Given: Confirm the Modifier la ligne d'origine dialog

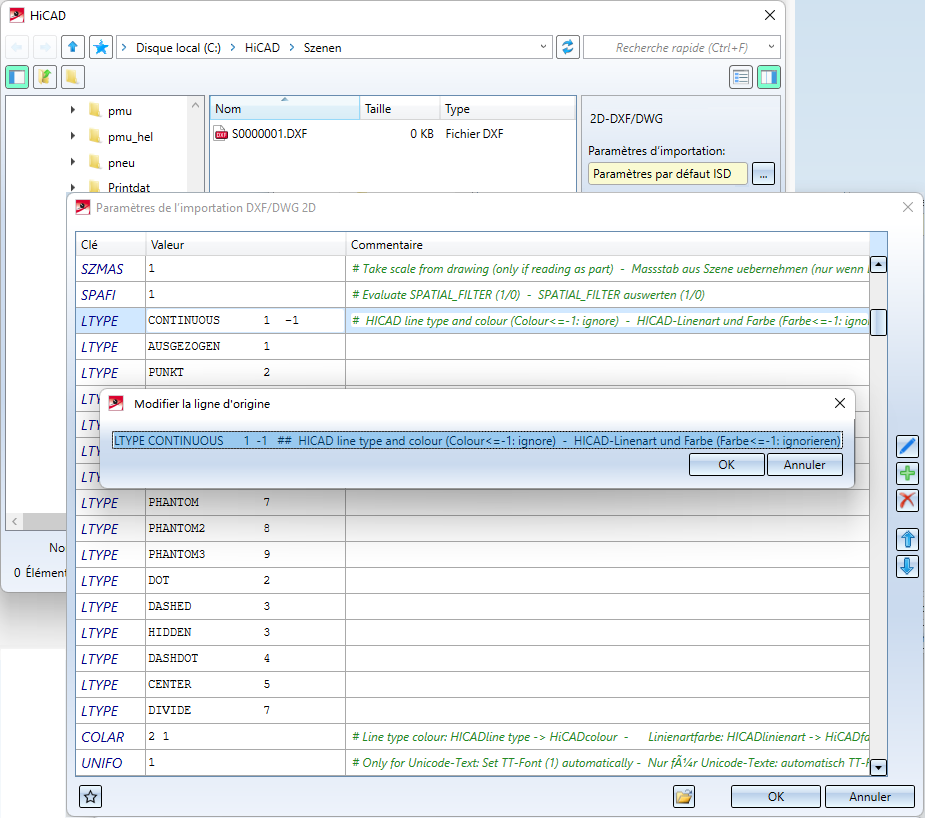Looking at the screenshot, I should (x=727, y=465).
